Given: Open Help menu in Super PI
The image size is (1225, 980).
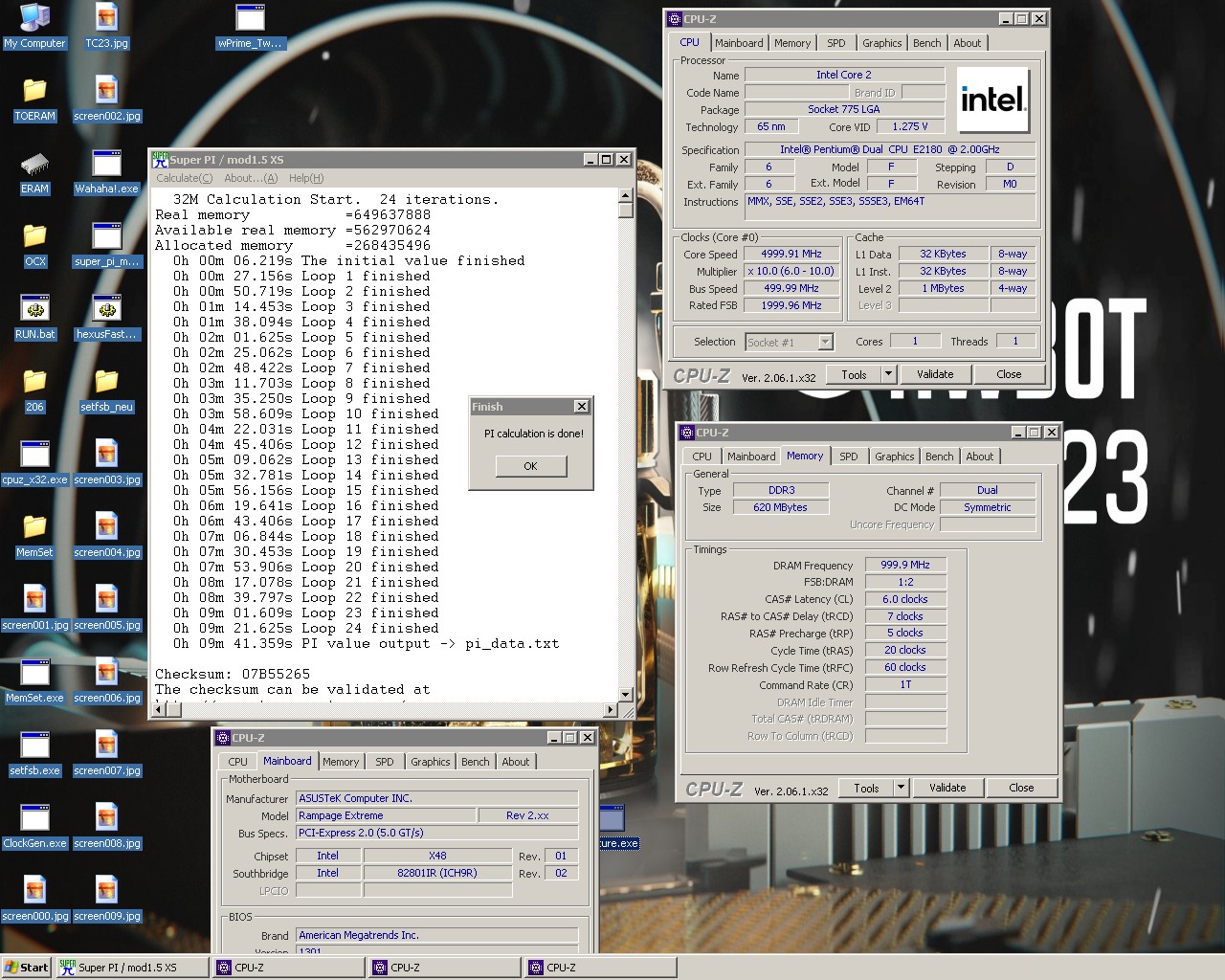Looking at the screenshot, I should 306,178.
